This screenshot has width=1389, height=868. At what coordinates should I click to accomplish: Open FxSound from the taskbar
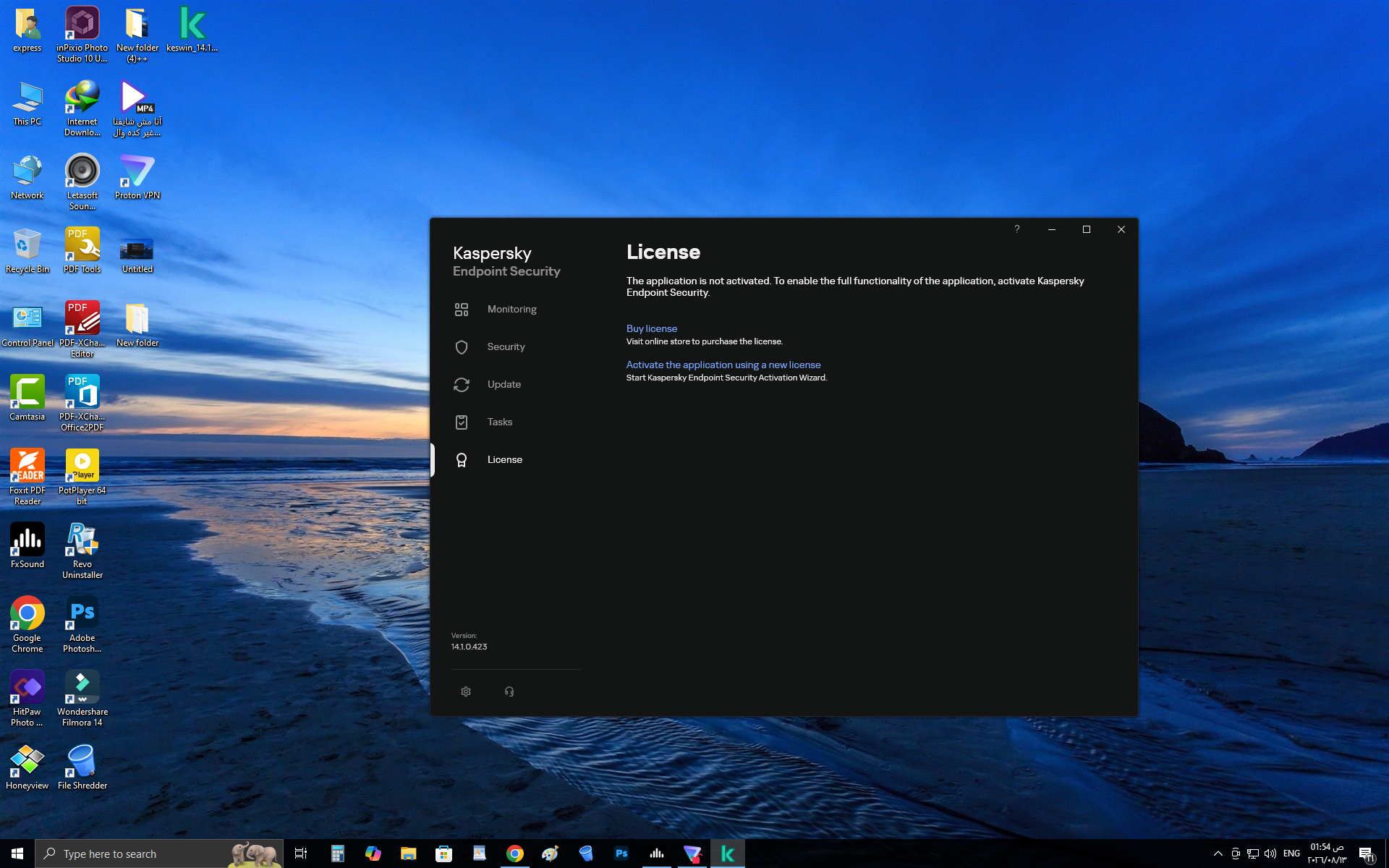(656, 854)
